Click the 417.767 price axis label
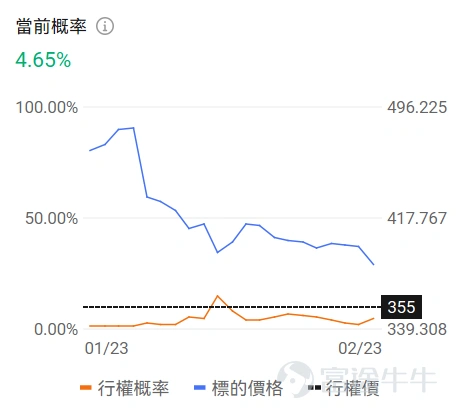457x416 pixels. (417, 218)
